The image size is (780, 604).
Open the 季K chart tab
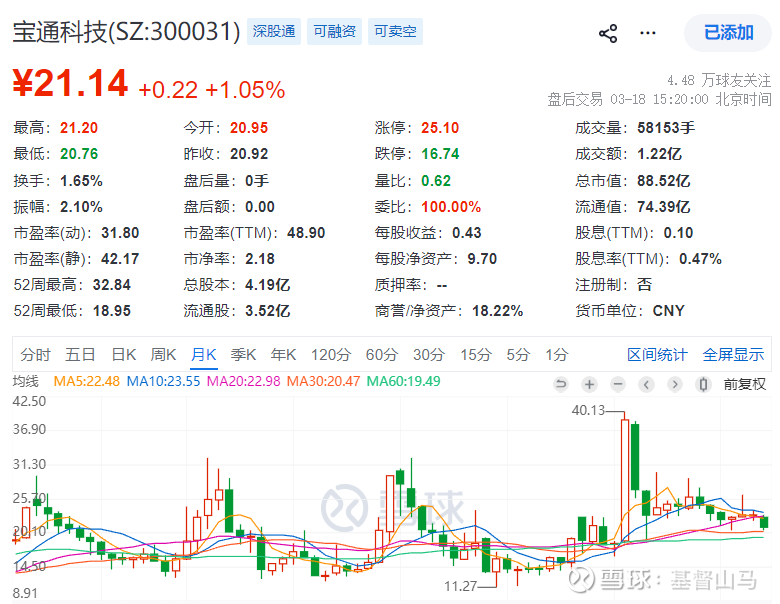[243, 355]
